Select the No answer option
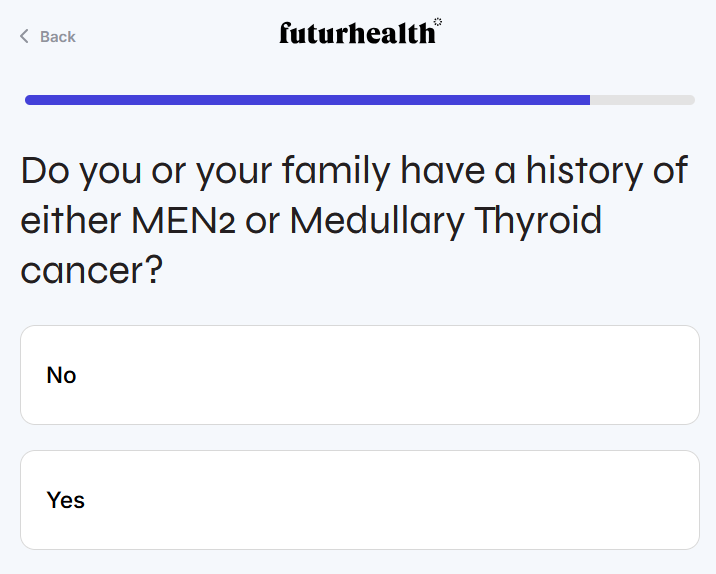The image size is (716, 574). 359,375
